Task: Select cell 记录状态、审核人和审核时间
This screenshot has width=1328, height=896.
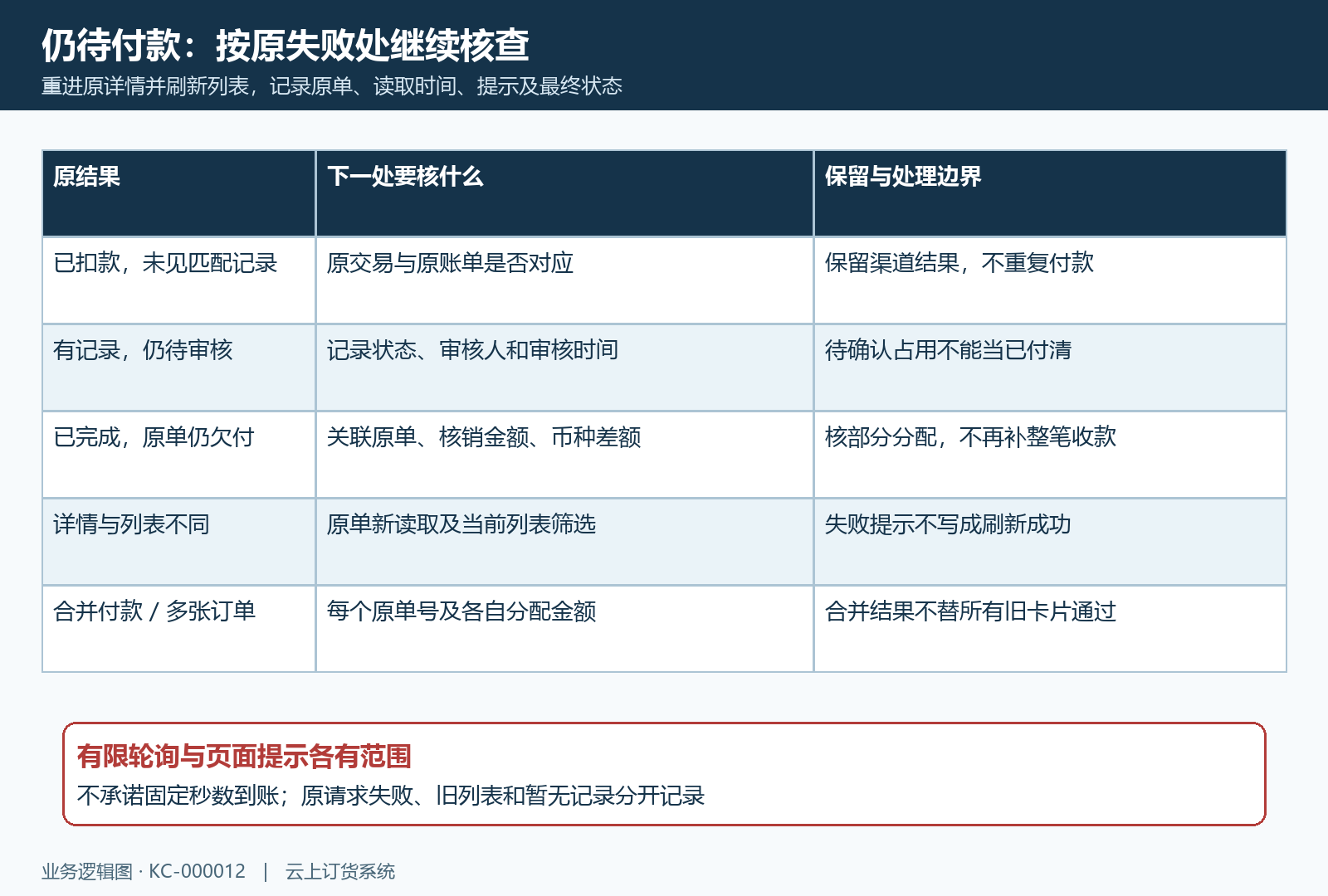Action: 564,368
